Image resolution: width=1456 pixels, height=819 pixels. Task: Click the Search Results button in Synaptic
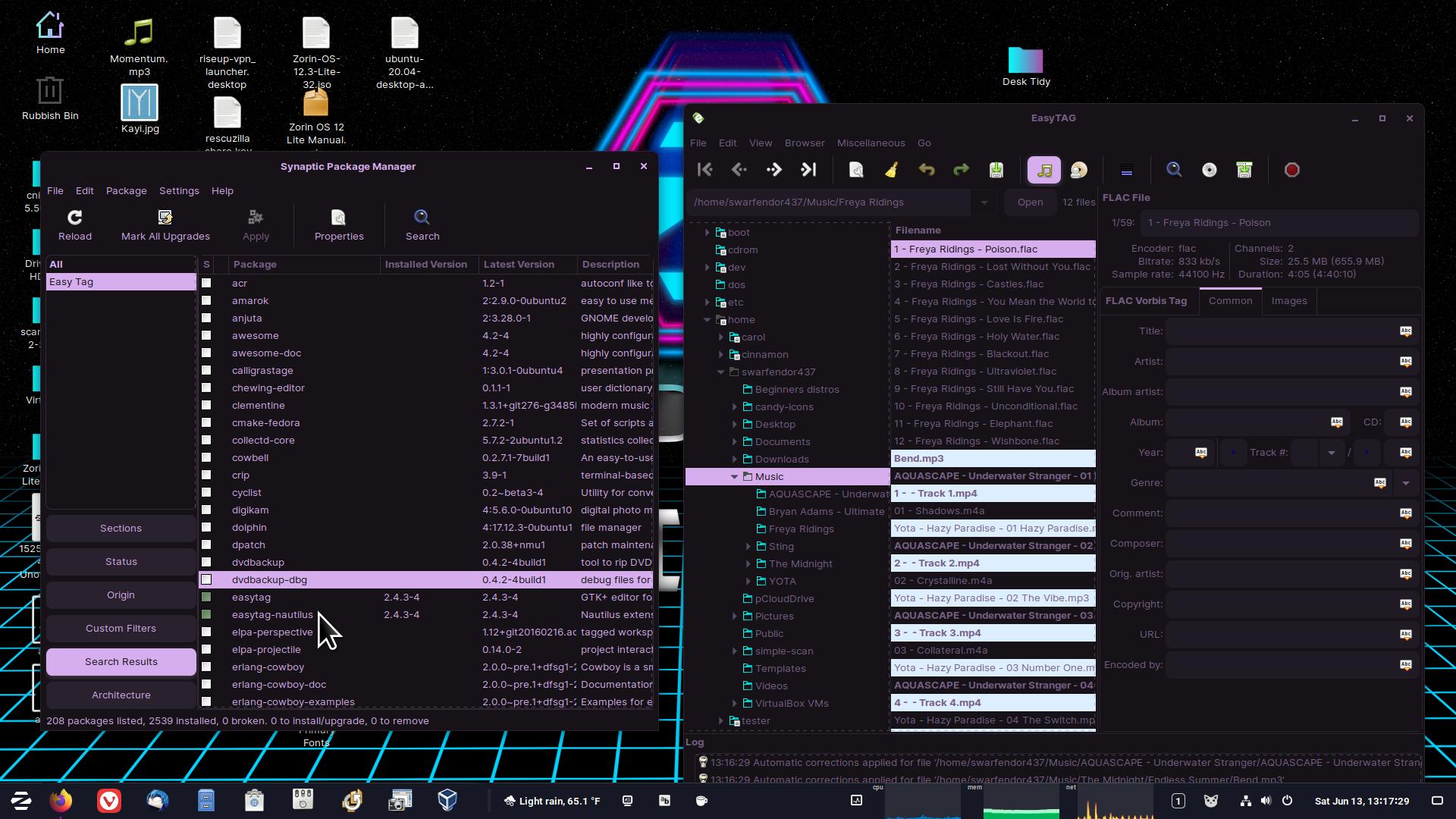click(121, 661)
